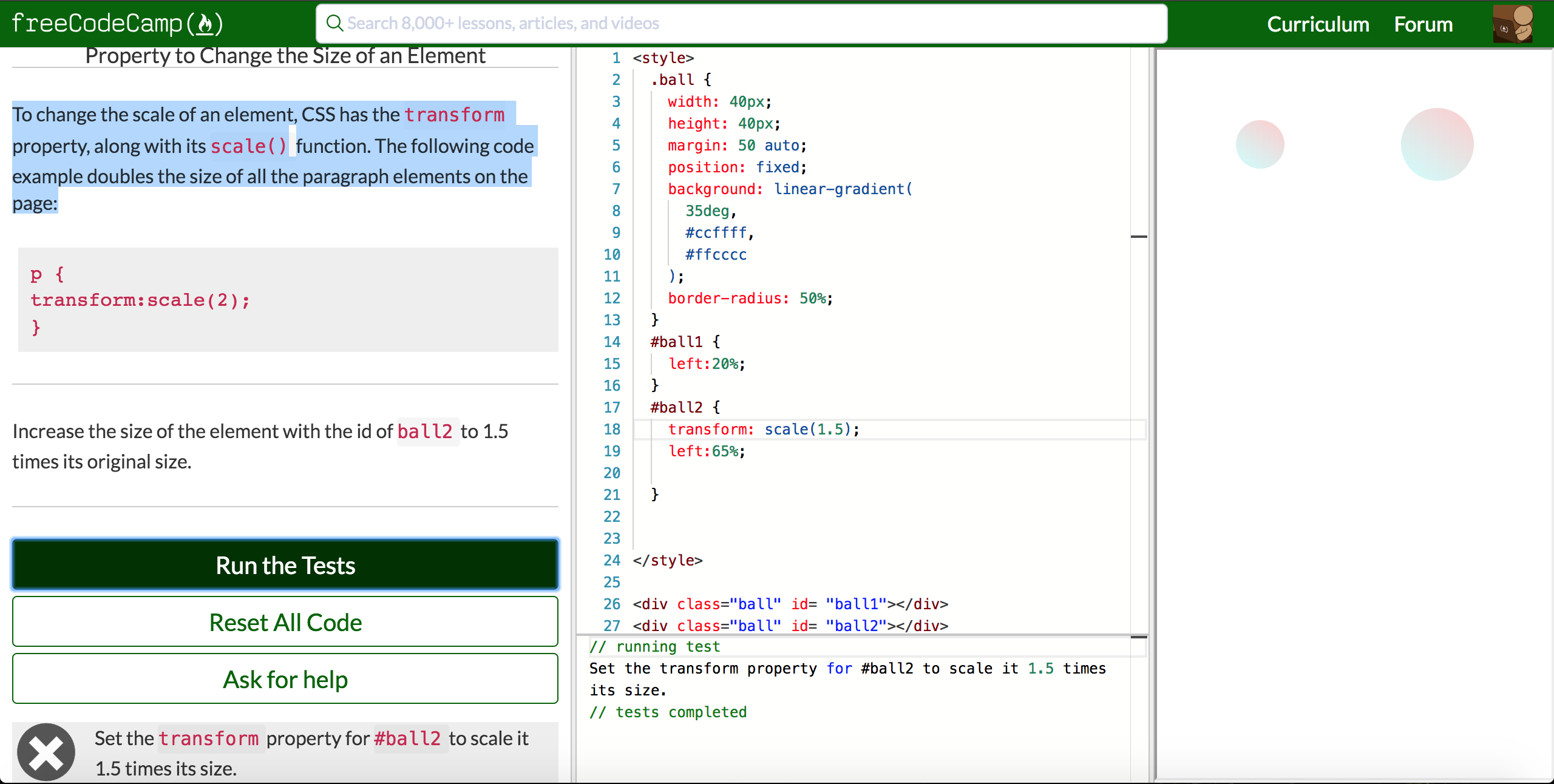The height and width of the screenshot is (784, 1554).
Task: Click the left ball in the preview pane
Action: 1261,143
